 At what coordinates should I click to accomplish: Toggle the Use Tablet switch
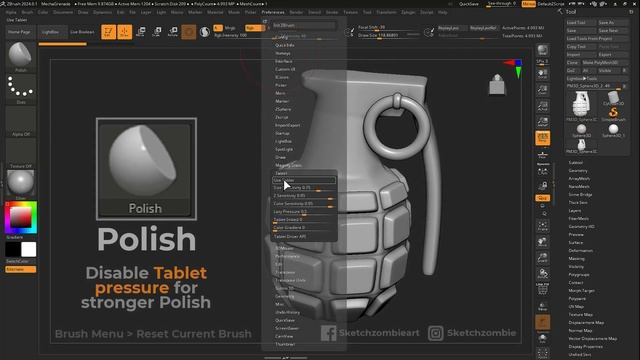pos(304,180)
